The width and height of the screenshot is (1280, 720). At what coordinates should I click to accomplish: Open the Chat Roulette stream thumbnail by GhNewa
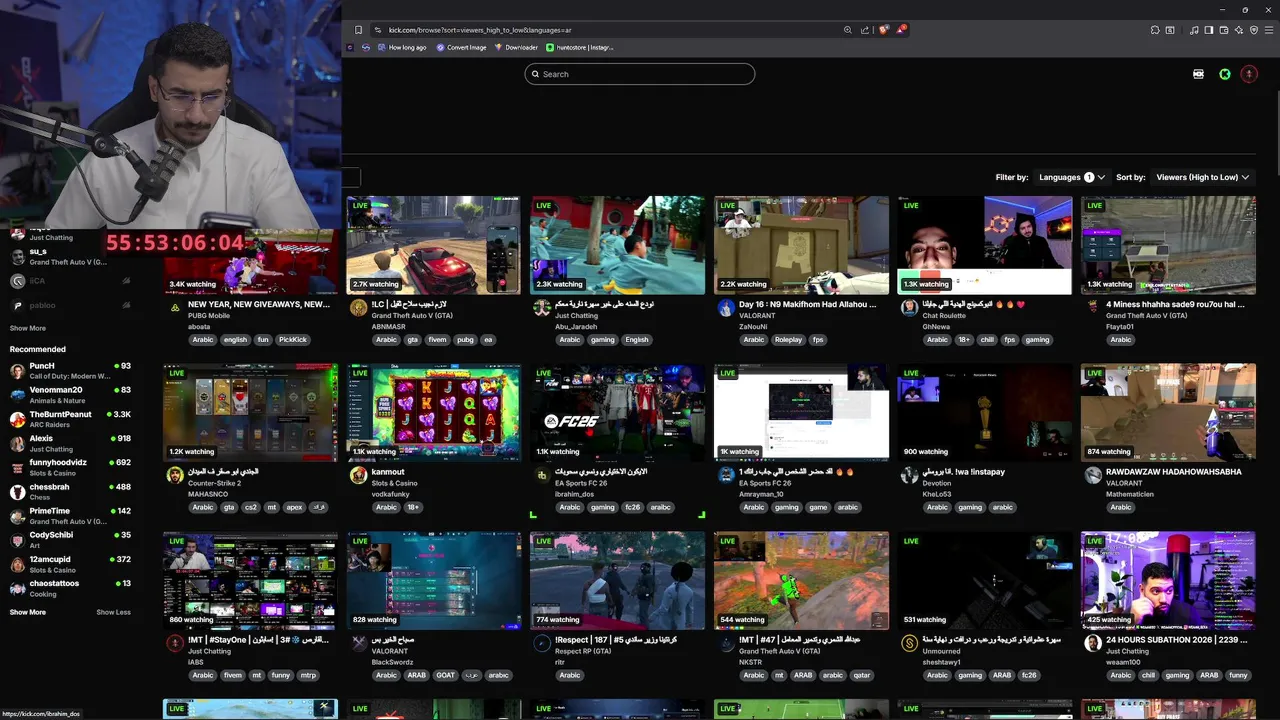[985, 245]
